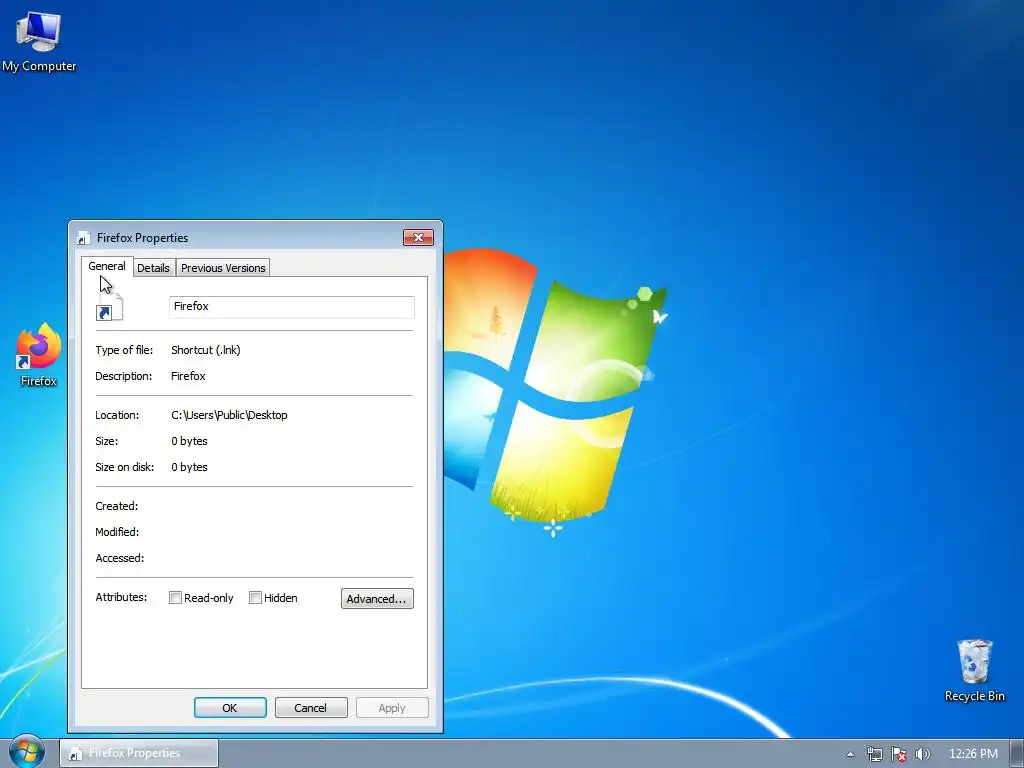Click the location path C:\Users\Public\Desktop
The width and height of the screenshot is (1024, 768).
click(x=229, y=415)
